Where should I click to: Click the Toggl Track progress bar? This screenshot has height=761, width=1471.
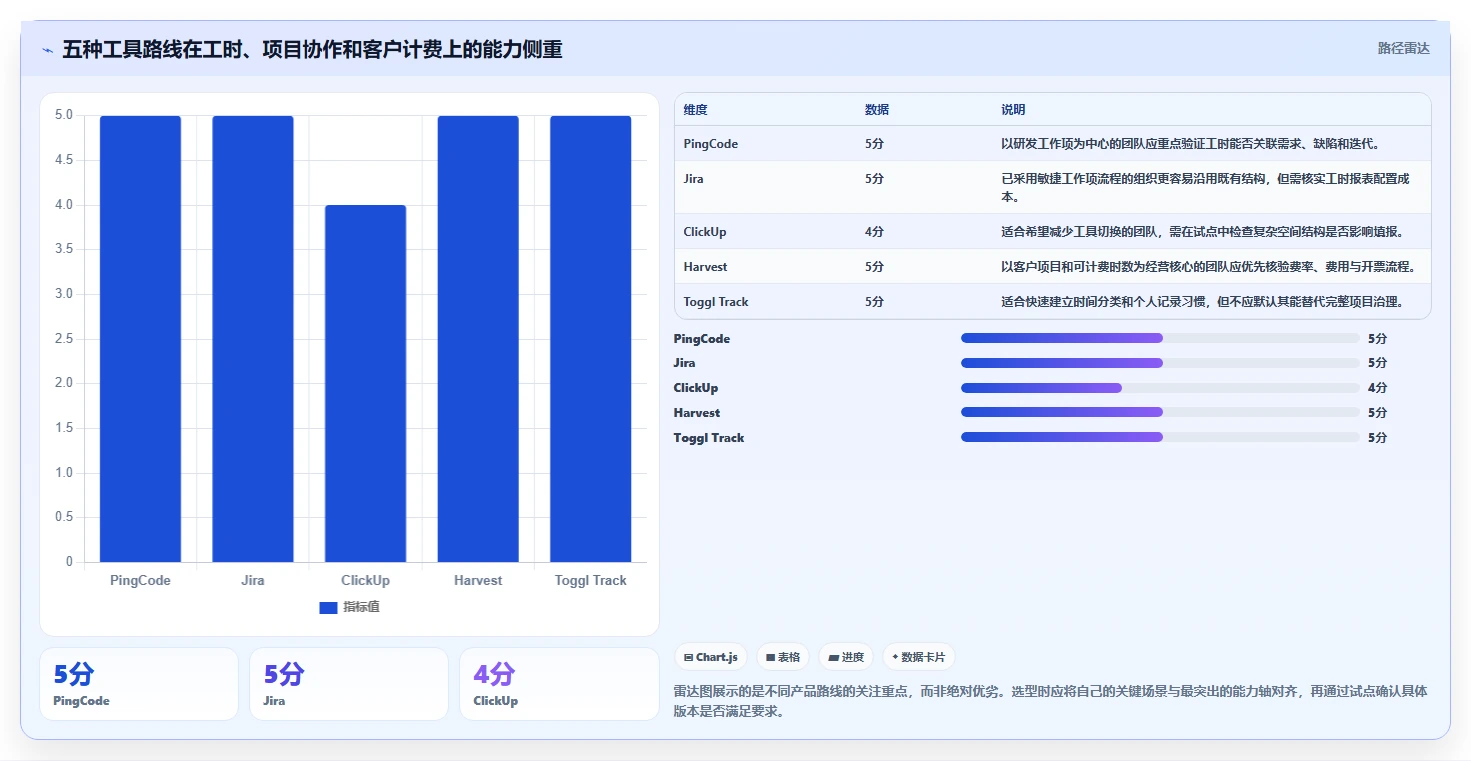point(1160,437)
